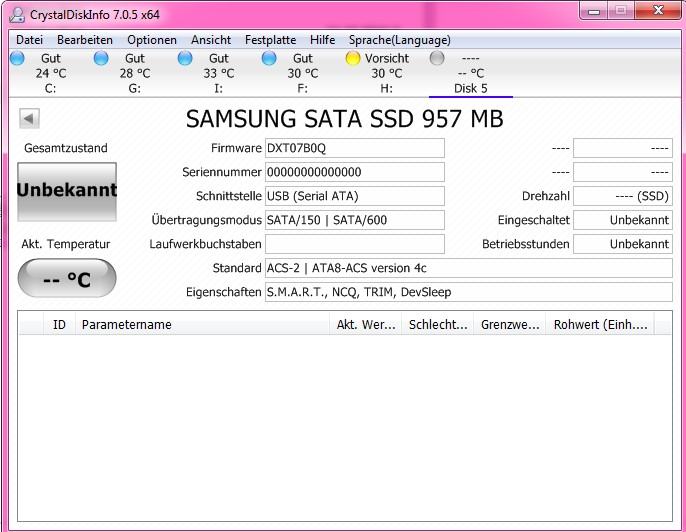686x532 pixels.
Task: Select the blue status icon for drive F:
Action: coord(269,58)
